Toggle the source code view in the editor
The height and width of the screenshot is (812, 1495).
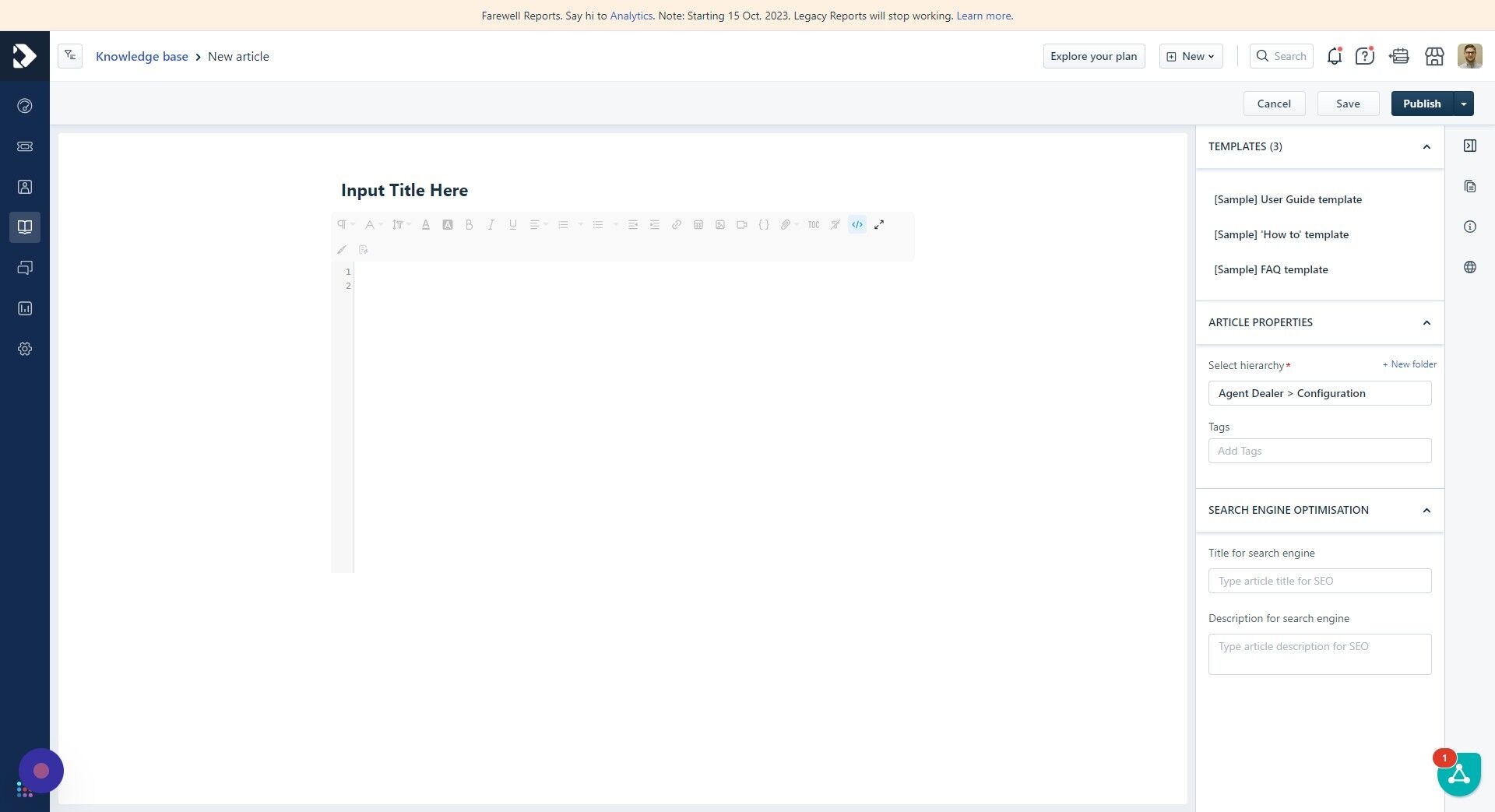pos(857,224)
